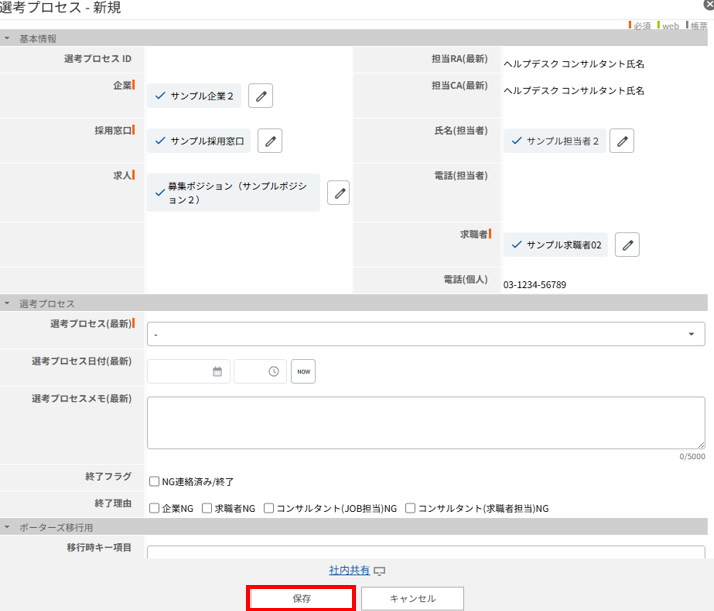Click the pencil icon beside サンプル企業２
The image size is (714, 611).
[x=260, y=96]
